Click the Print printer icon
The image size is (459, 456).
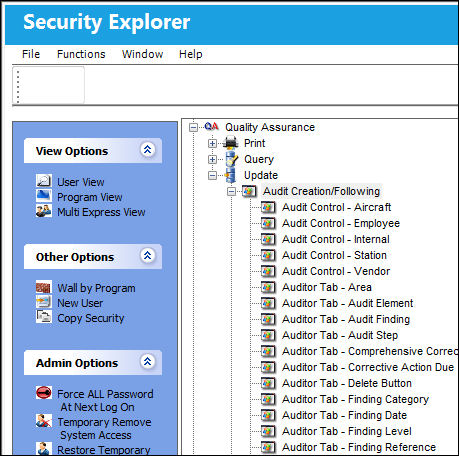point(231,143)
